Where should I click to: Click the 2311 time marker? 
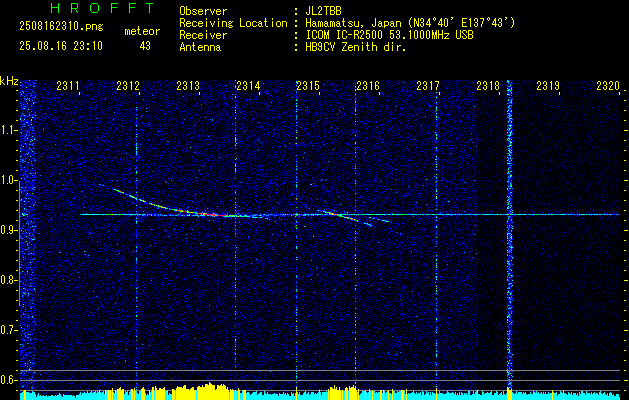pos(68,85)
